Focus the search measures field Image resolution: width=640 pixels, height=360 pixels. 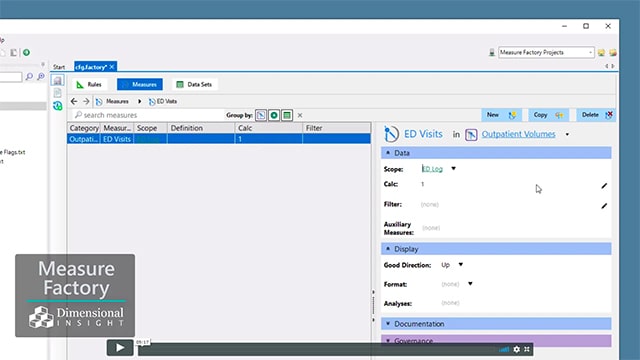149,115
